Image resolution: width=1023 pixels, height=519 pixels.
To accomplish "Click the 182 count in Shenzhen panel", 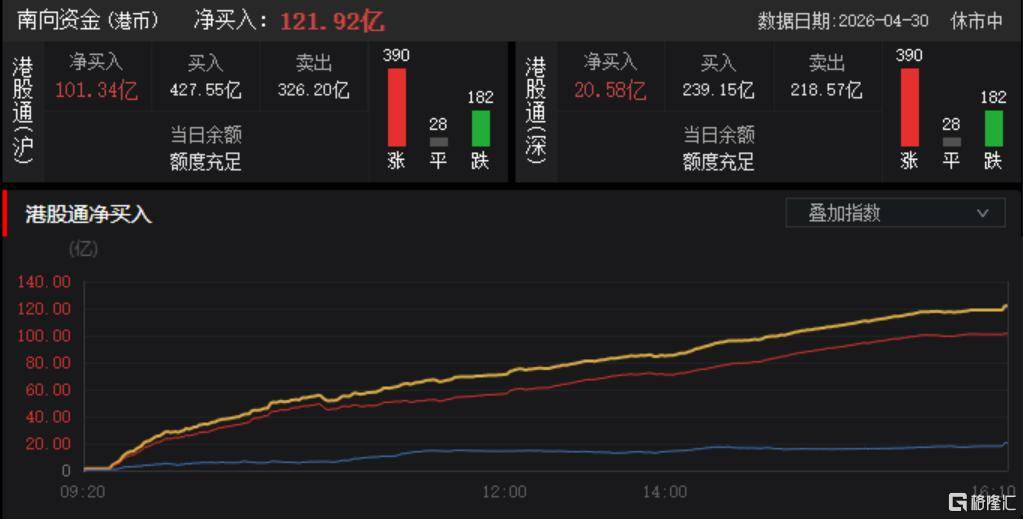I will tap(994, 97).
